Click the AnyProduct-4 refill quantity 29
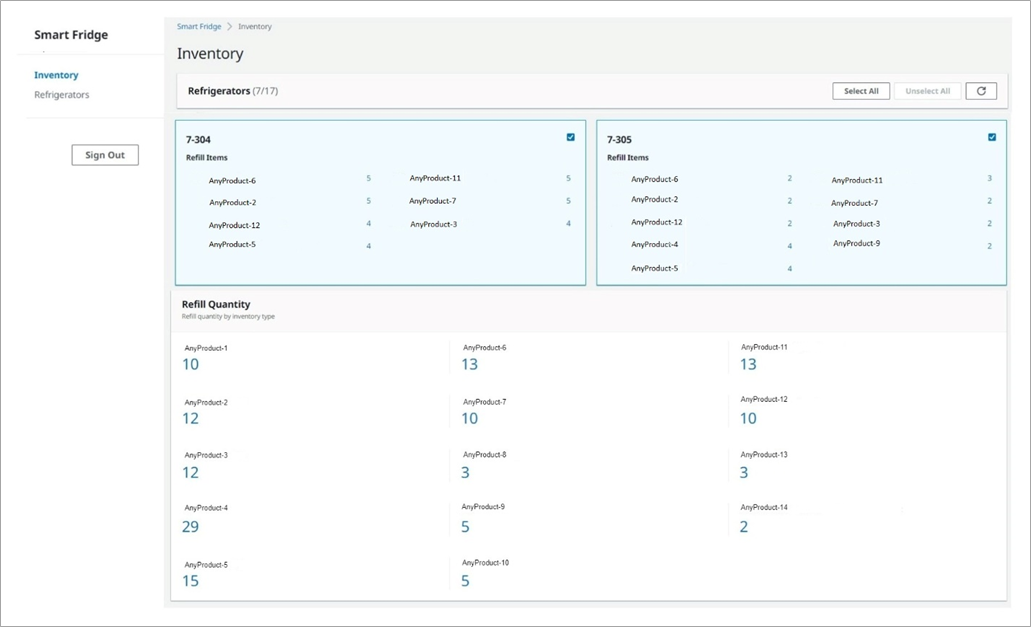This screenshot has width=1031, height=627. pos(190,527)
